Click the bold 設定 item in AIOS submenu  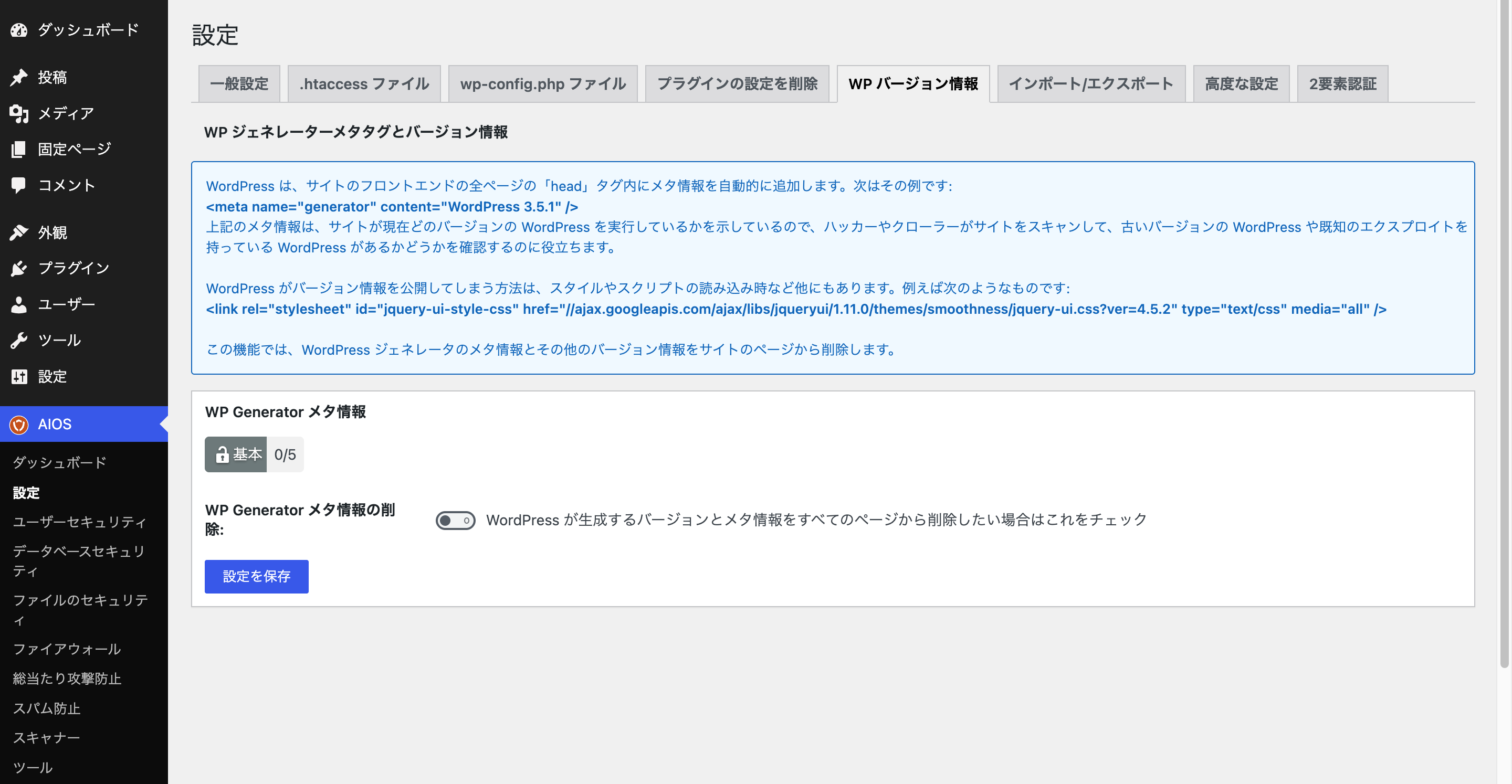pyautogui.click(x=26, y=492)
